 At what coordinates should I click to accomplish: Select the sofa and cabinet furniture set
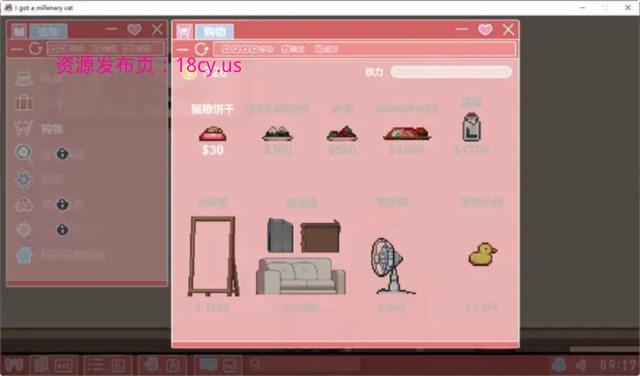301,256
